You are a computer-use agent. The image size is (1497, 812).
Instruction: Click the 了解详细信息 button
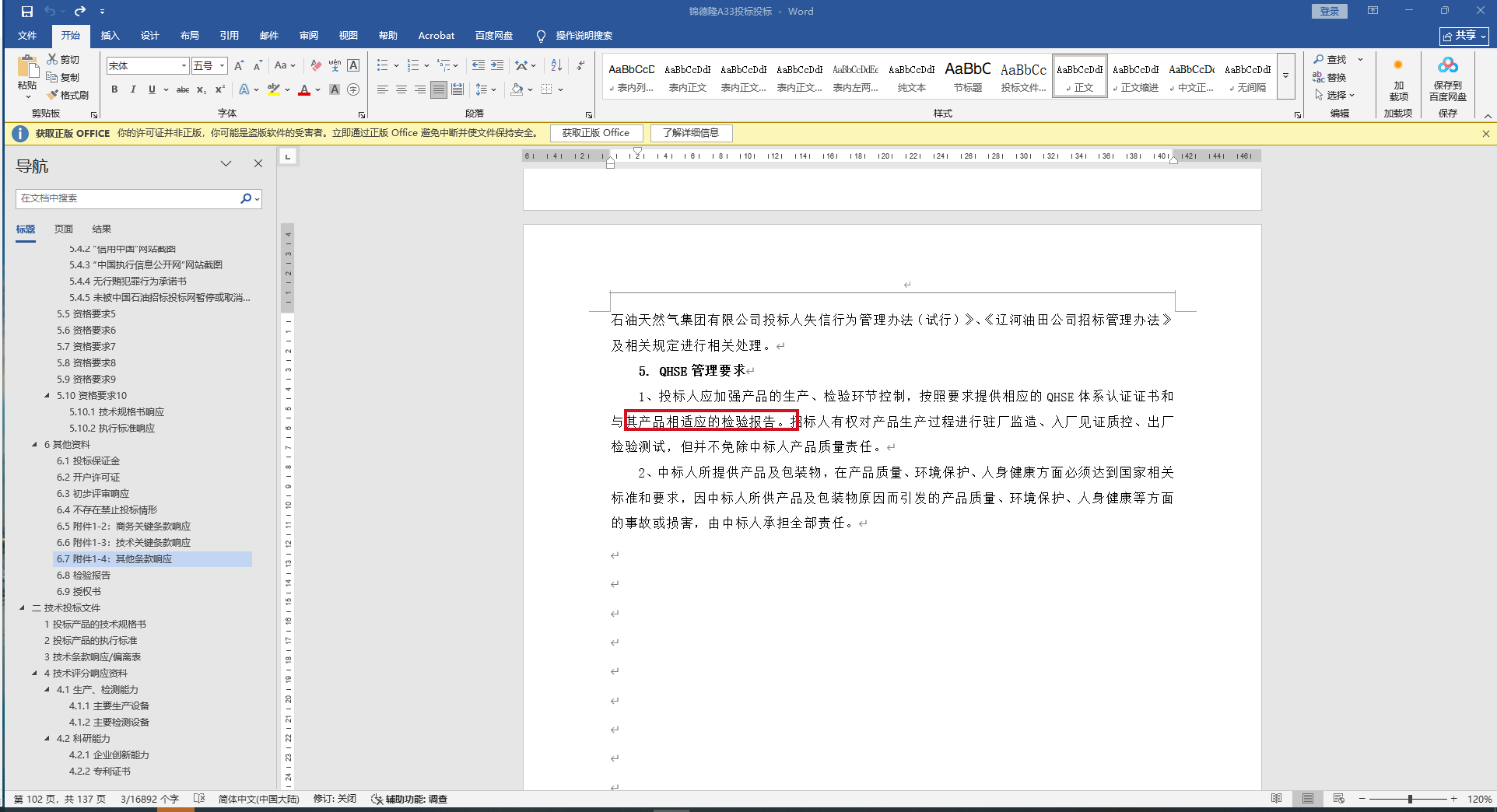pyautogui.click(x=691, y=133)
